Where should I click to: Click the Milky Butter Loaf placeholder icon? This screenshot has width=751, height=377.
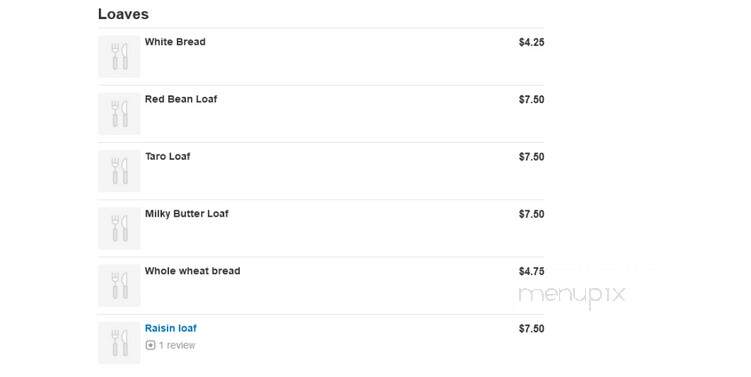click(119, 228)
